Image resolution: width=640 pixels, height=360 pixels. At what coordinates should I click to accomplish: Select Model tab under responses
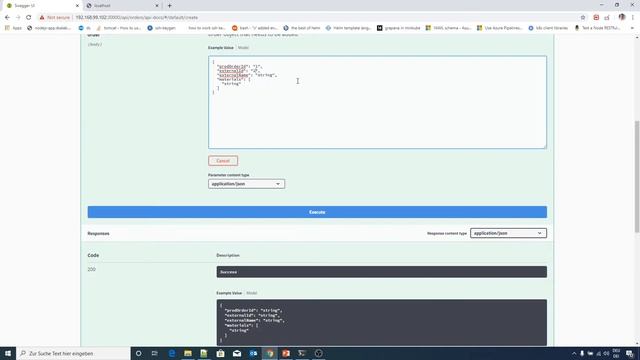252,293
